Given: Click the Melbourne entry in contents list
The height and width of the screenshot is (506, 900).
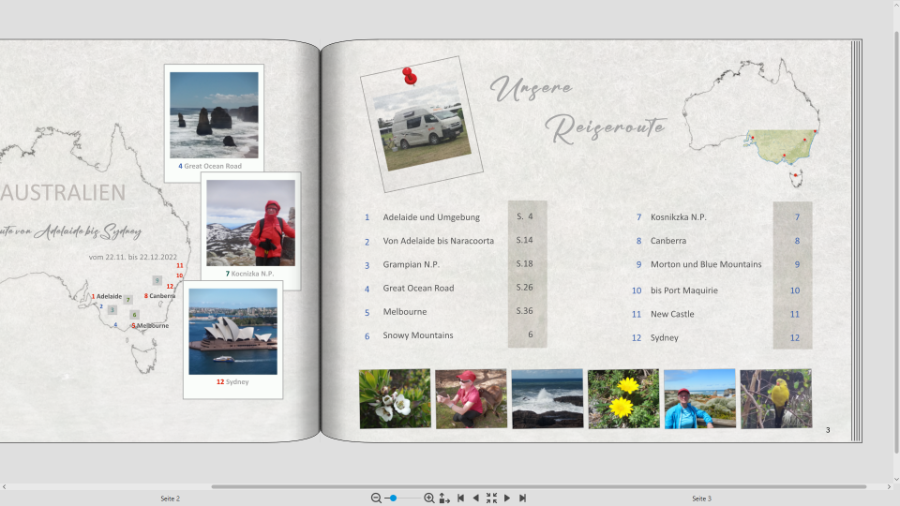Looking at the screenshot, I should (x=405, y=312).
